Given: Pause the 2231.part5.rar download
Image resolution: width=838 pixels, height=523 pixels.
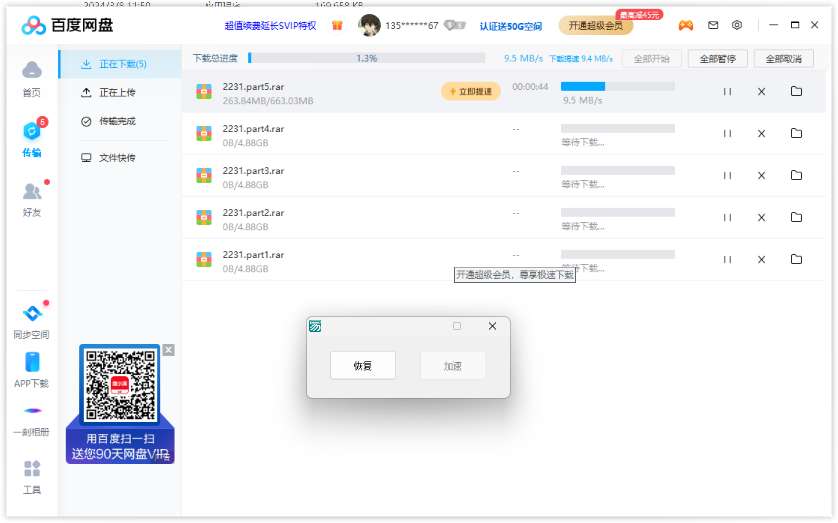Looking at the screenshot, I should (x=727, y=92).
